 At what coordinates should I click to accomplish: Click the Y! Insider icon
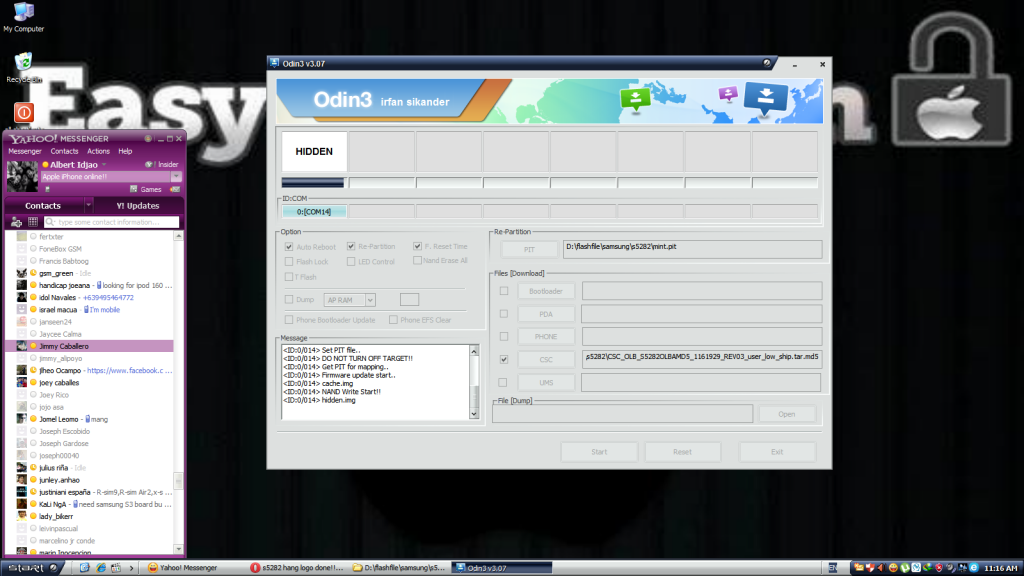pyautogui.click(x=149, y=165)
